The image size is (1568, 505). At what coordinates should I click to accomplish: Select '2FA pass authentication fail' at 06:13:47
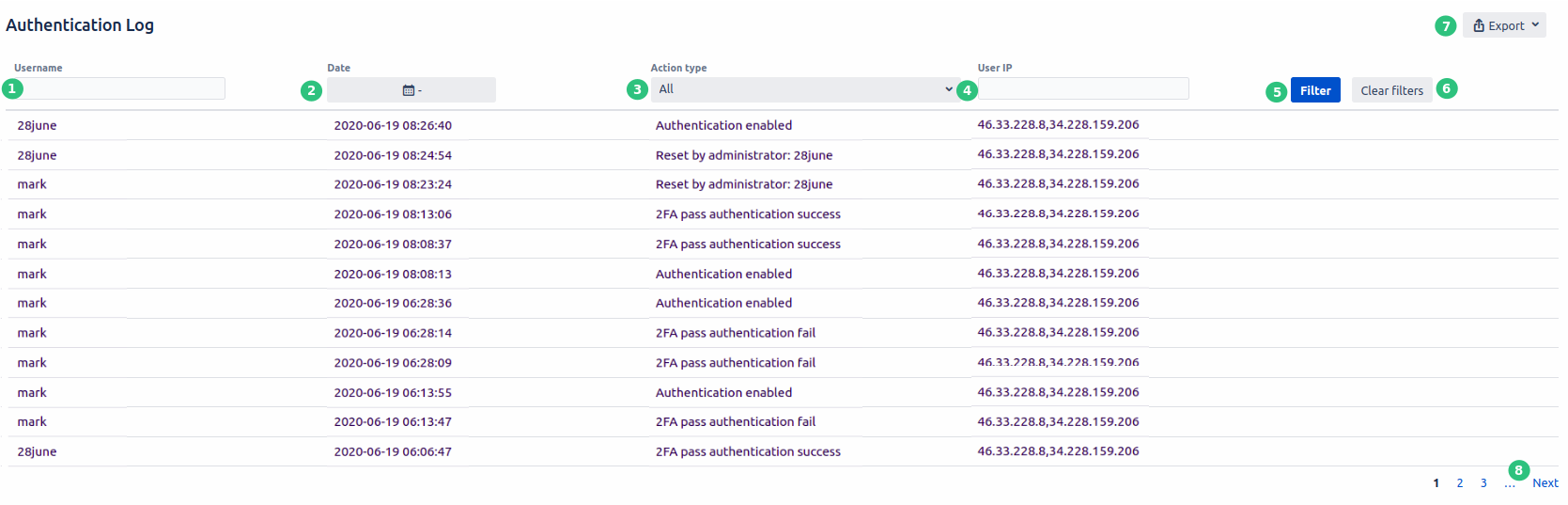[736, 422]
